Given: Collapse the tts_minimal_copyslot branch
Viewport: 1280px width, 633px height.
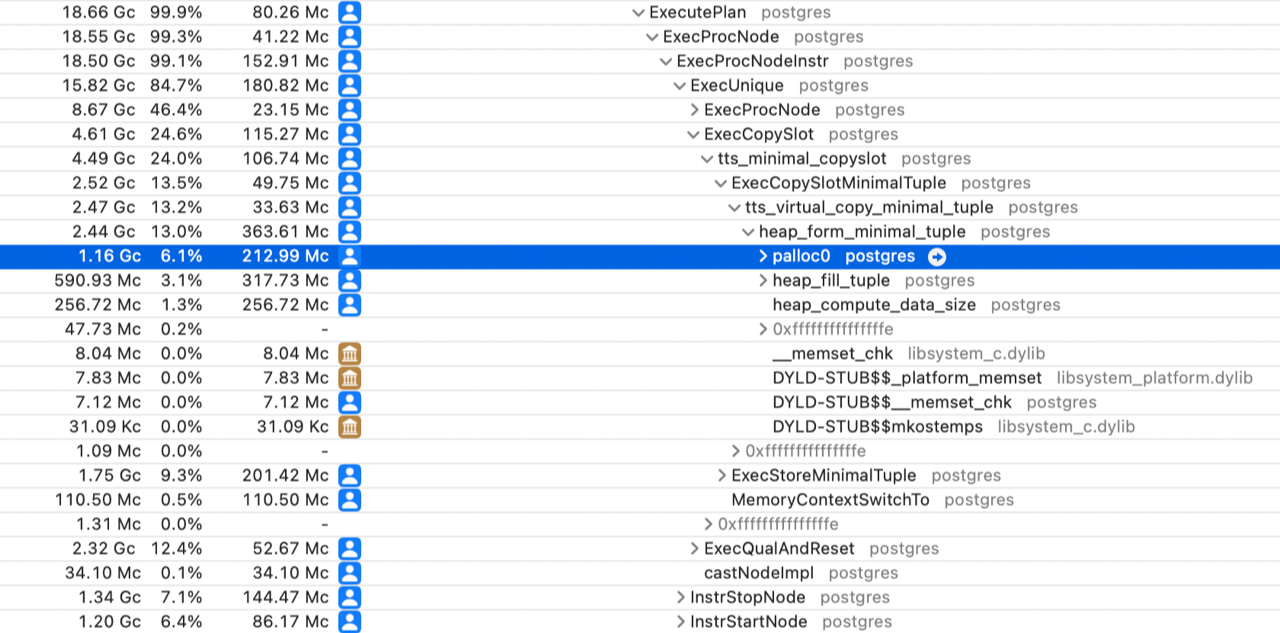Looking at the screenshot, I should coord(708,159).
